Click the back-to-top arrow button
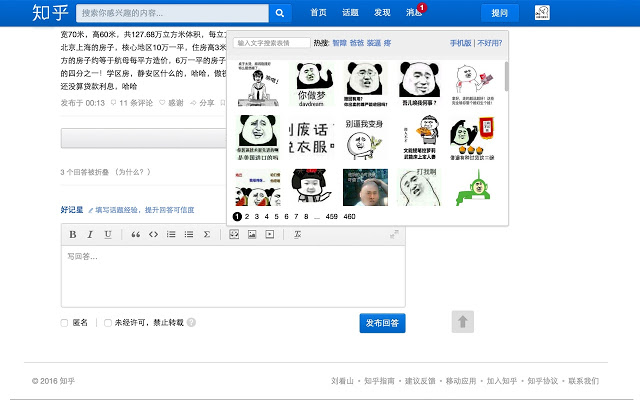Viewport: 640px width, 400px height. tap(462, 322)
